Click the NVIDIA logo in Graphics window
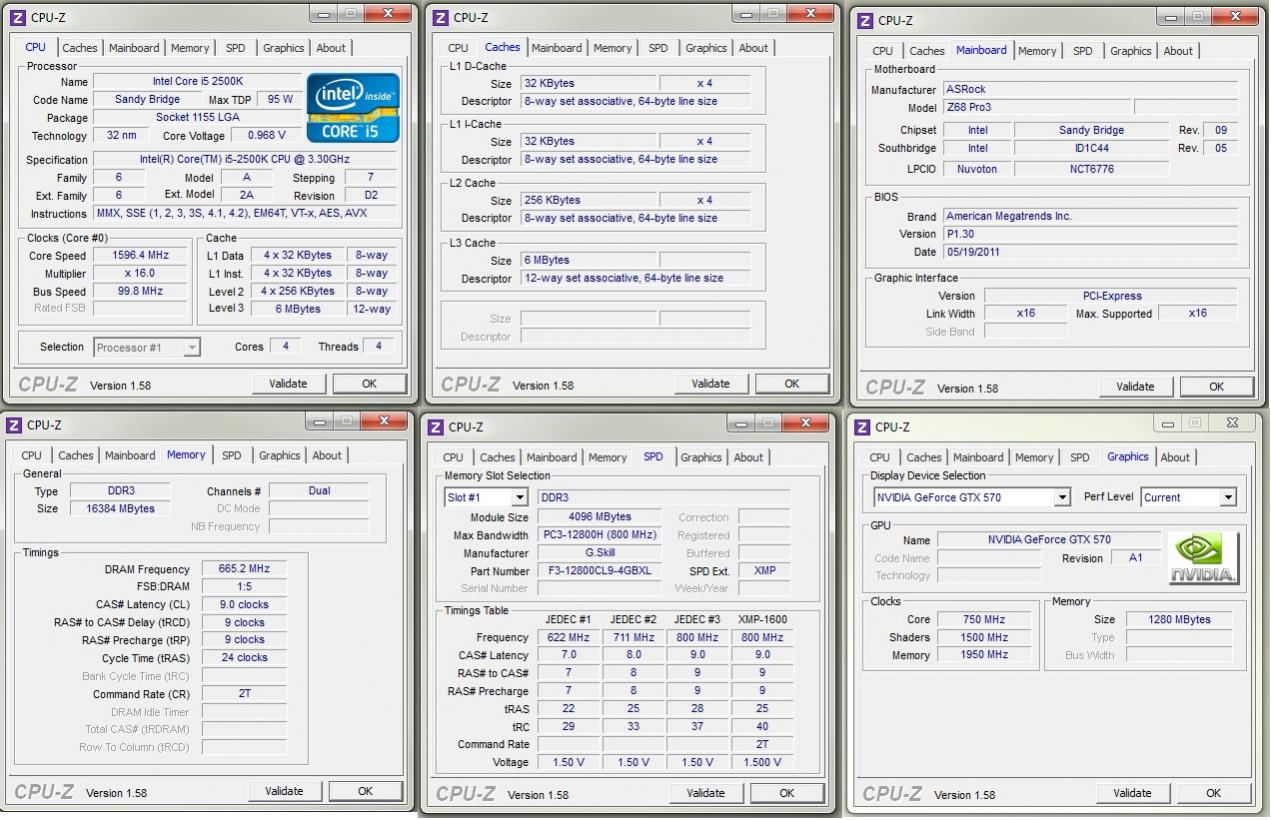The height and width of the screenshot is (820, 1271). [x=1204, y=558]
